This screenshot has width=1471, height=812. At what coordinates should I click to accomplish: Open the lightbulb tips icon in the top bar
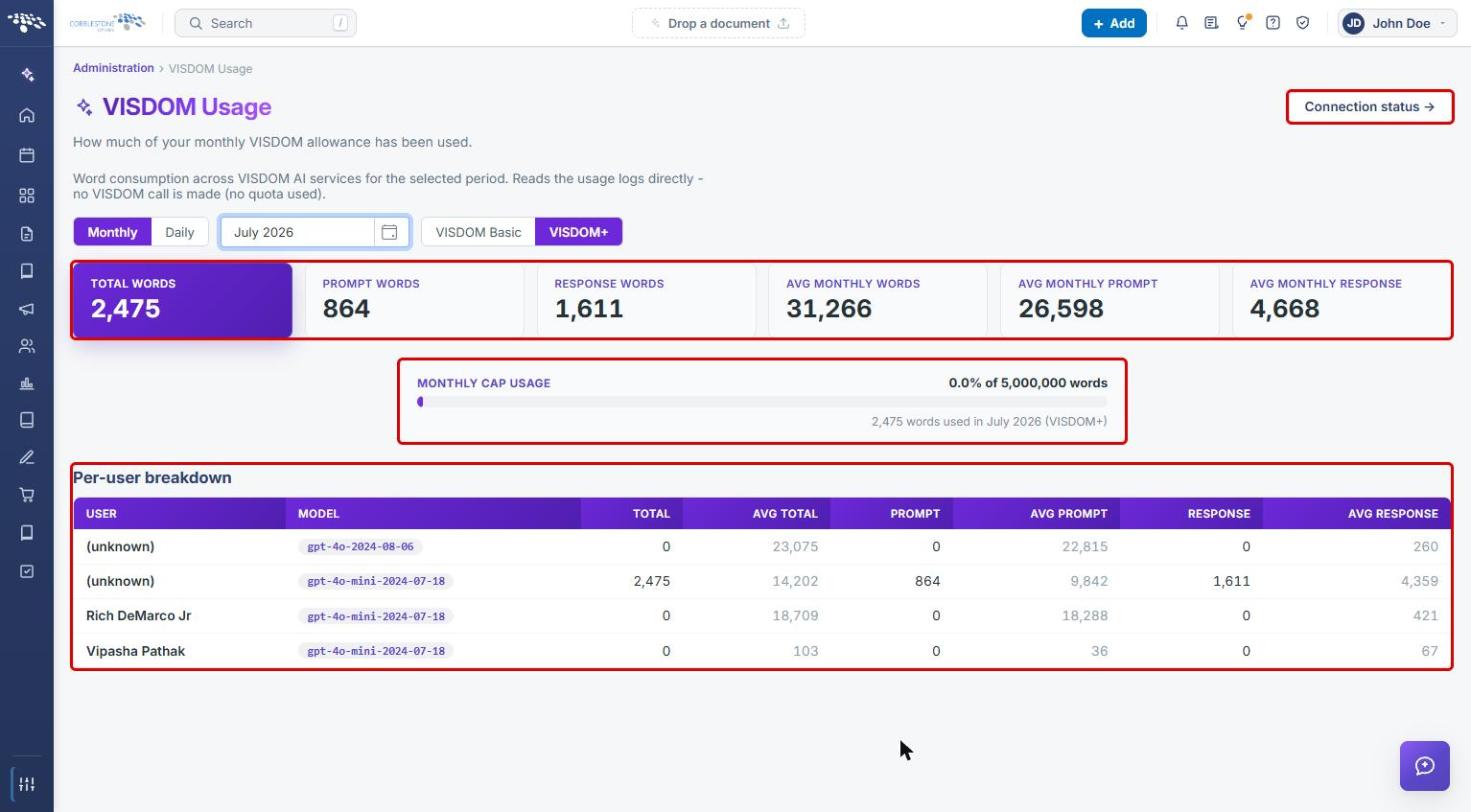[1242, 23]
